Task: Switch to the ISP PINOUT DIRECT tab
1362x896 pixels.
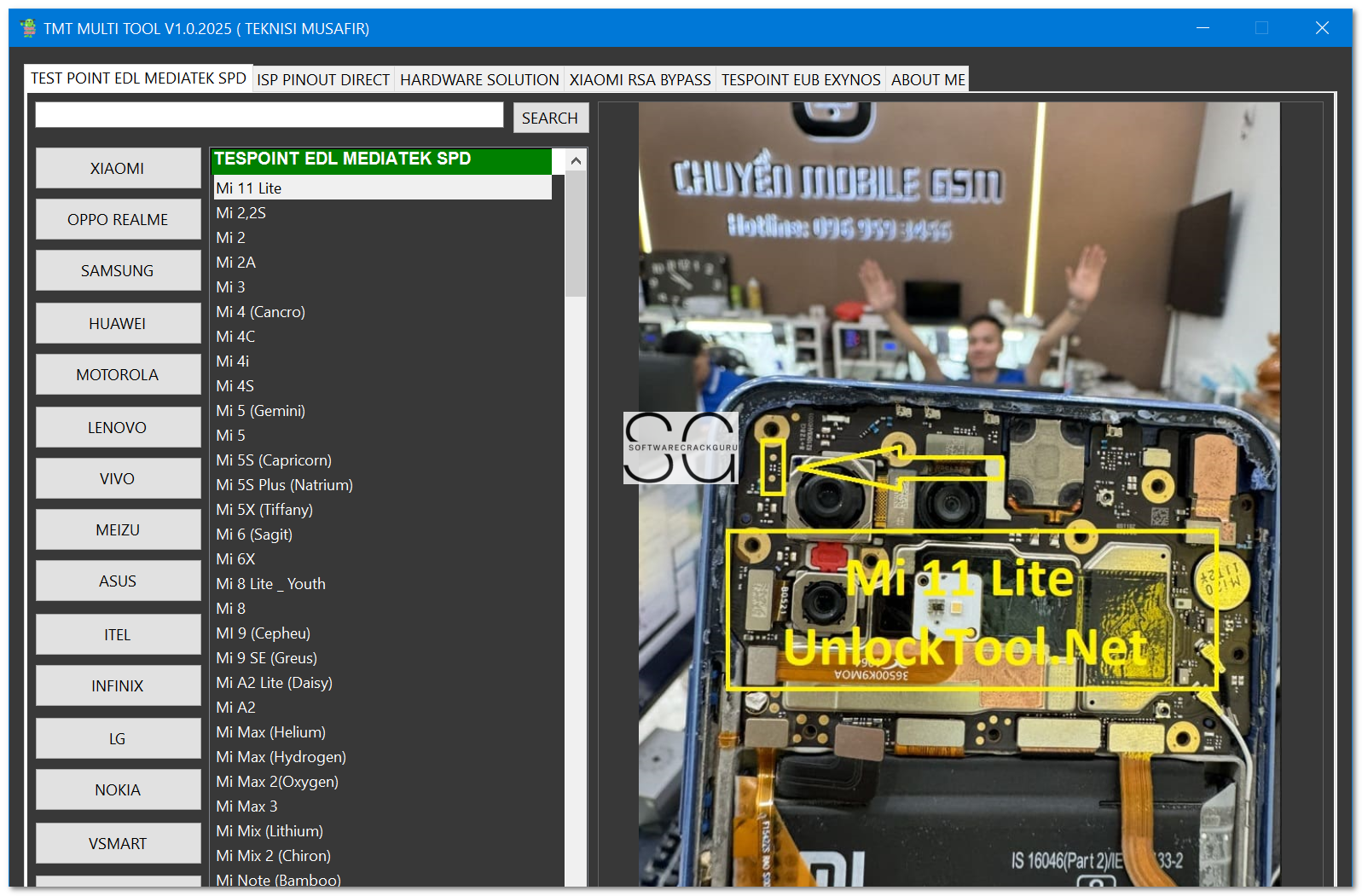Action: pyautogui.click(x=323, y=79)
